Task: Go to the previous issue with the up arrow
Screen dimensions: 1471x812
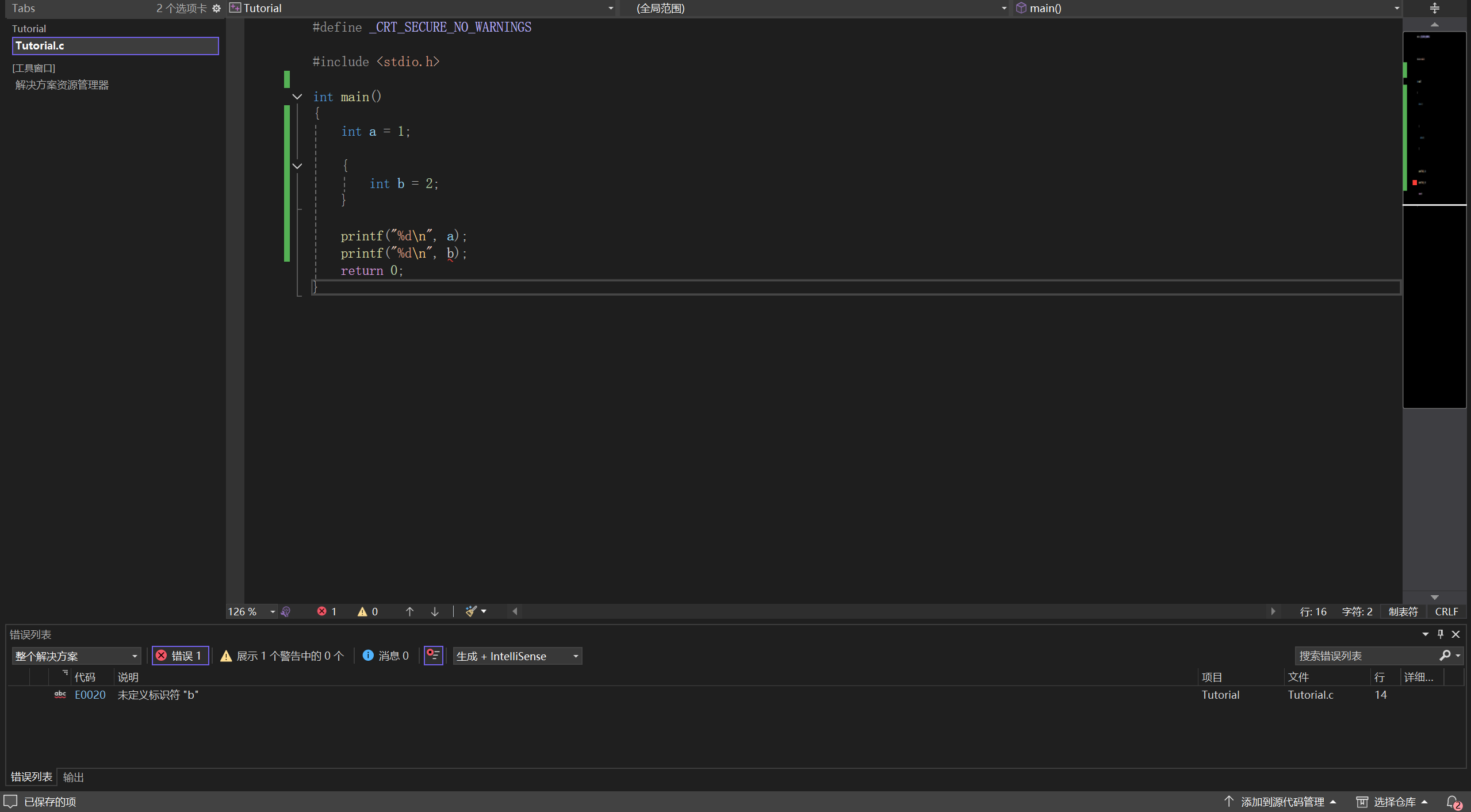Action: point(409,611)
